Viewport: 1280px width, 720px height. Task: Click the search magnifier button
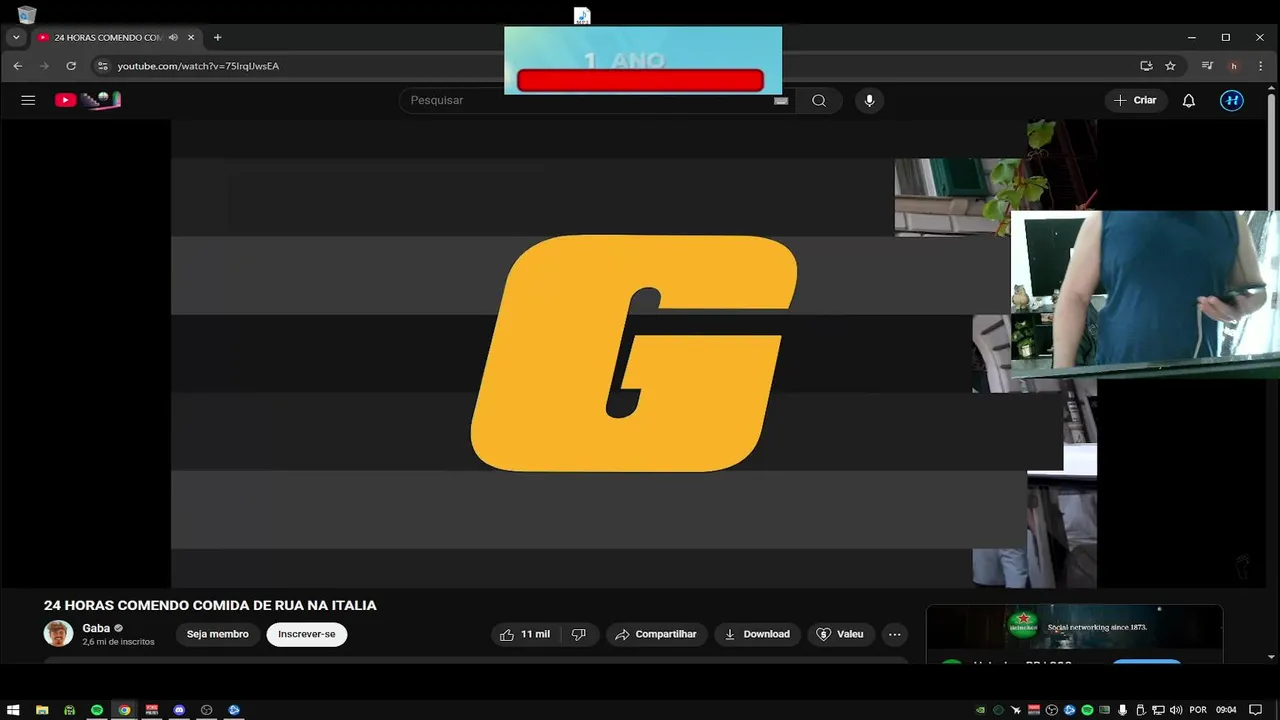819,100
